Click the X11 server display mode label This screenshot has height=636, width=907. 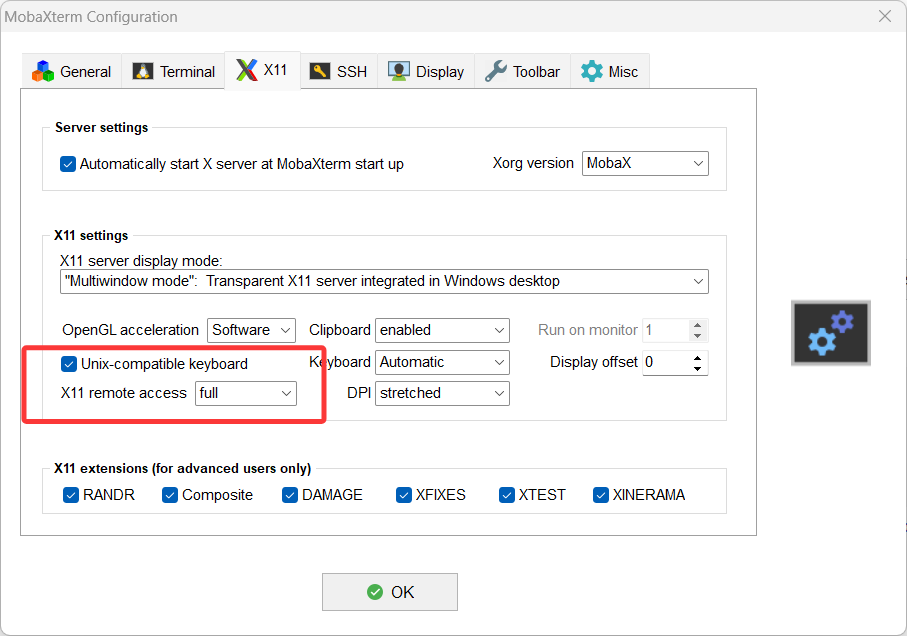point(141,261)
